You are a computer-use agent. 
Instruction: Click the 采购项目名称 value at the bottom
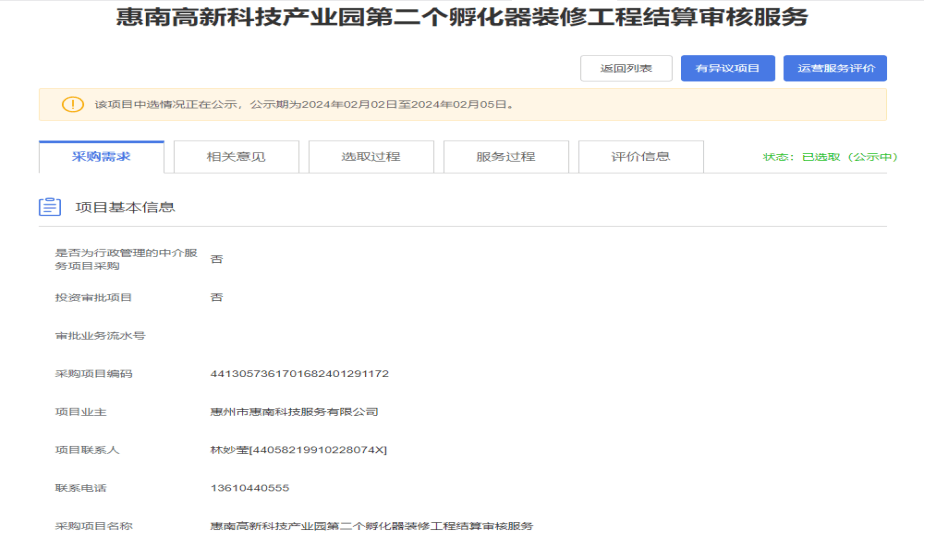[371, 526]
